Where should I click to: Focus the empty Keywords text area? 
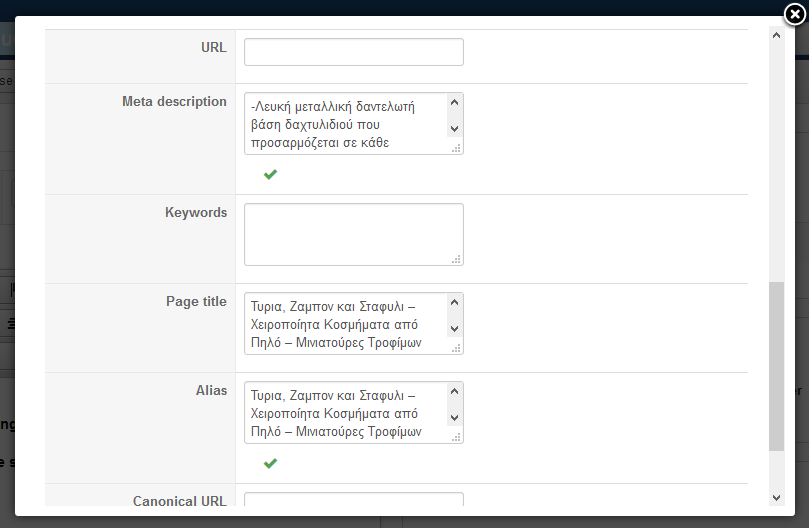click(x=353, y=235)
